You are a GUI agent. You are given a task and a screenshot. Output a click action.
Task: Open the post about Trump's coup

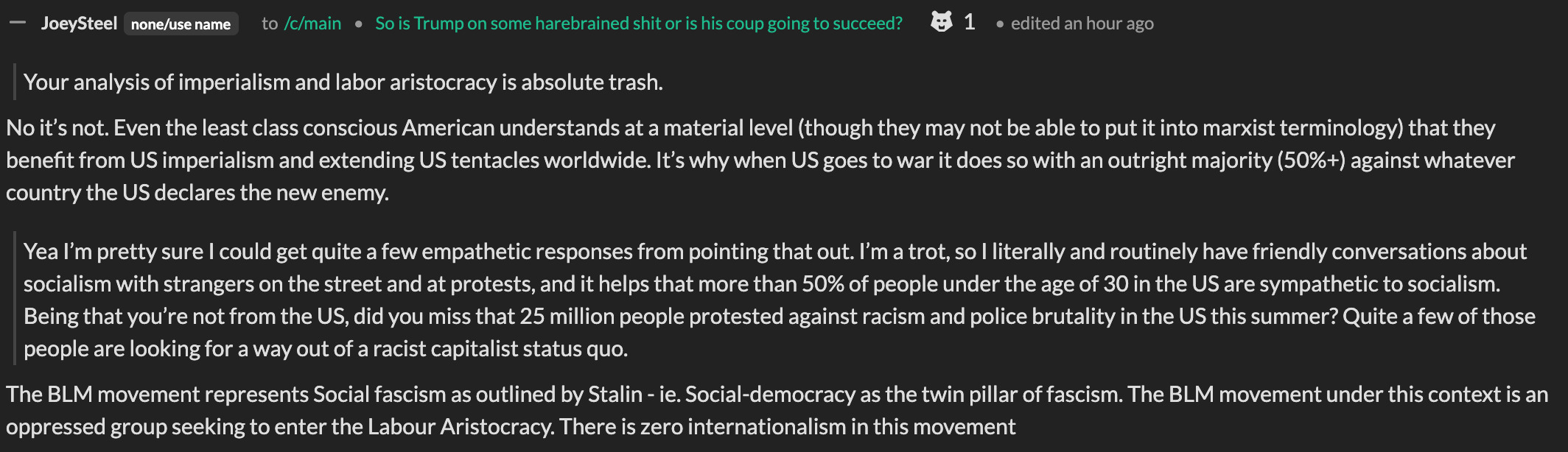pyautogui.click(x=638, y=24)
